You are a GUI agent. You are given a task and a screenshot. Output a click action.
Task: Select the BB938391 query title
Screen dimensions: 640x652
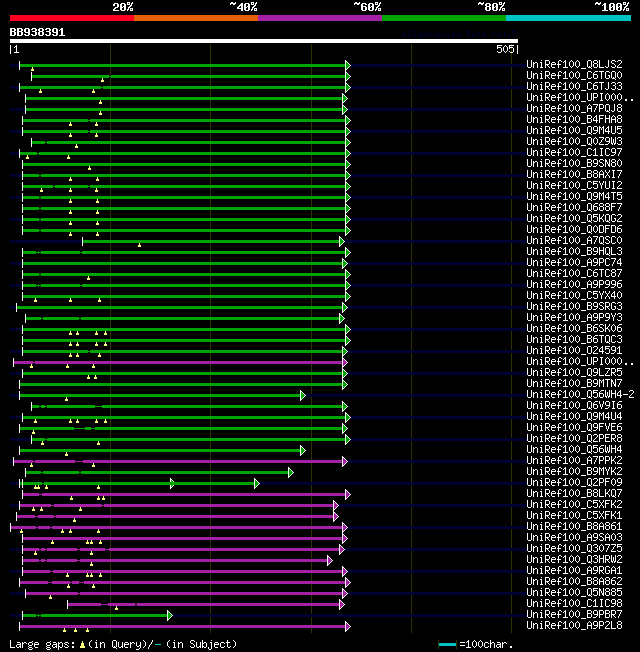click(37, 32)
